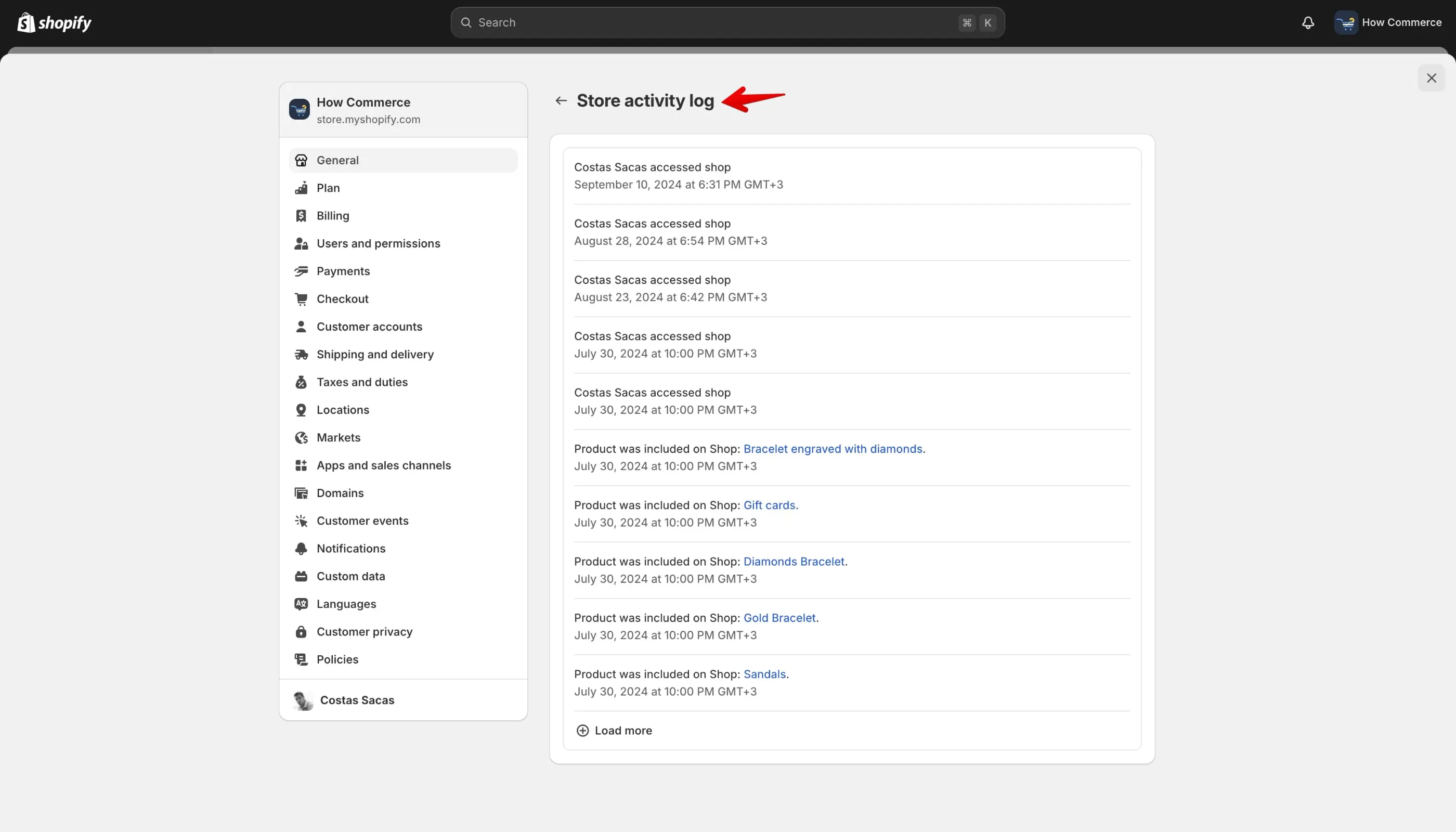Open Markets settings
Viewport: 1456px width, 832px height.
tap(404, 438)
